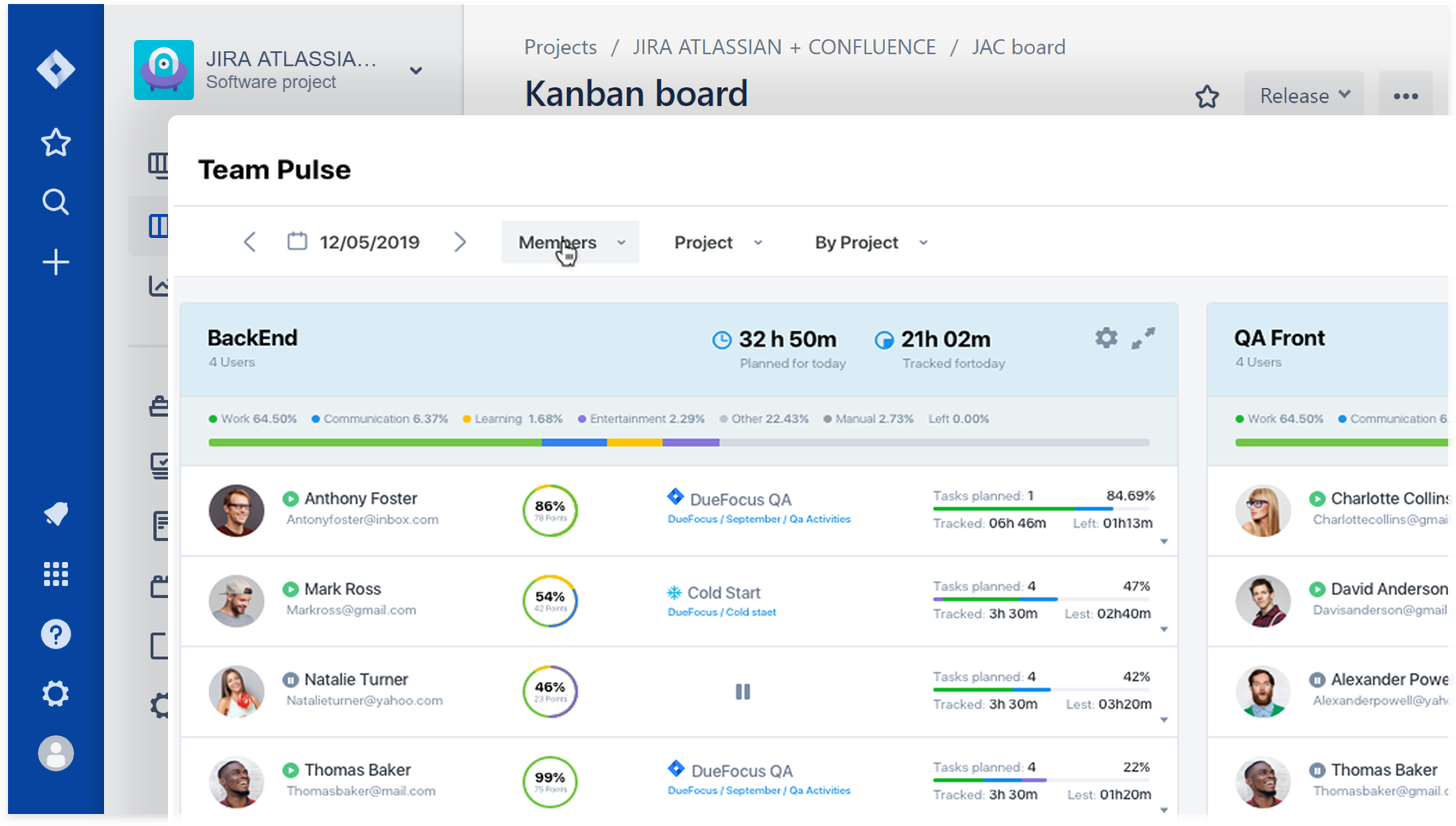Viewport: 1456px width, 826px height.
Task: Open the Members dropdown filter
Action: (570, 243)
